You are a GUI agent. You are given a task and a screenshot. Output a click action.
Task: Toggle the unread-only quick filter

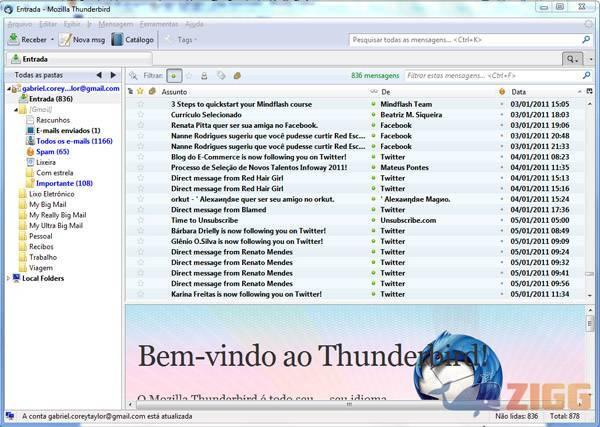pyautogui.click(x=175, y=76)
